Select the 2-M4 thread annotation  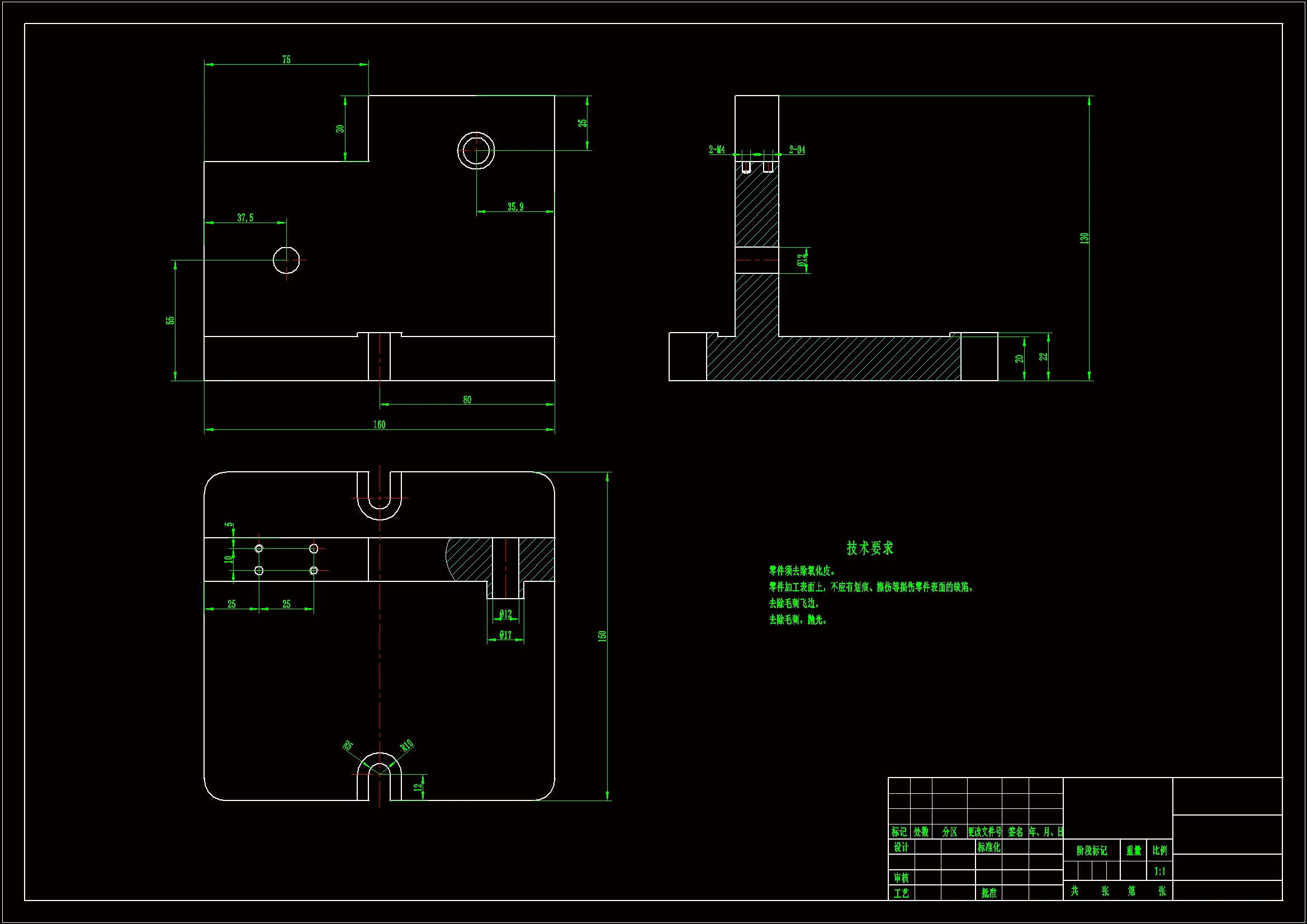pyautogui.click(x=717, y=150)
